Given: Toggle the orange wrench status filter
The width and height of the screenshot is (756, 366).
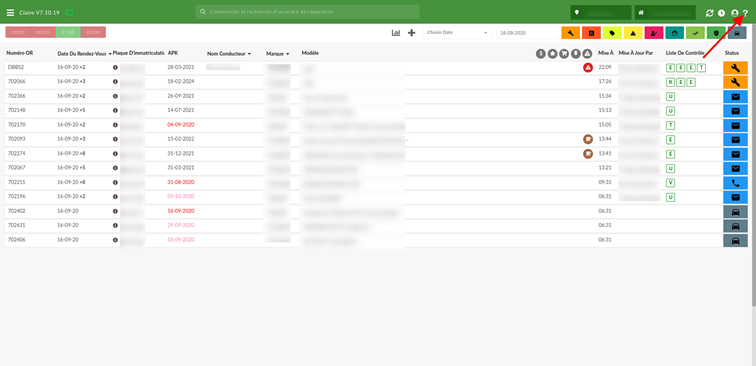Looking at the screenshot, I should 570,33.
